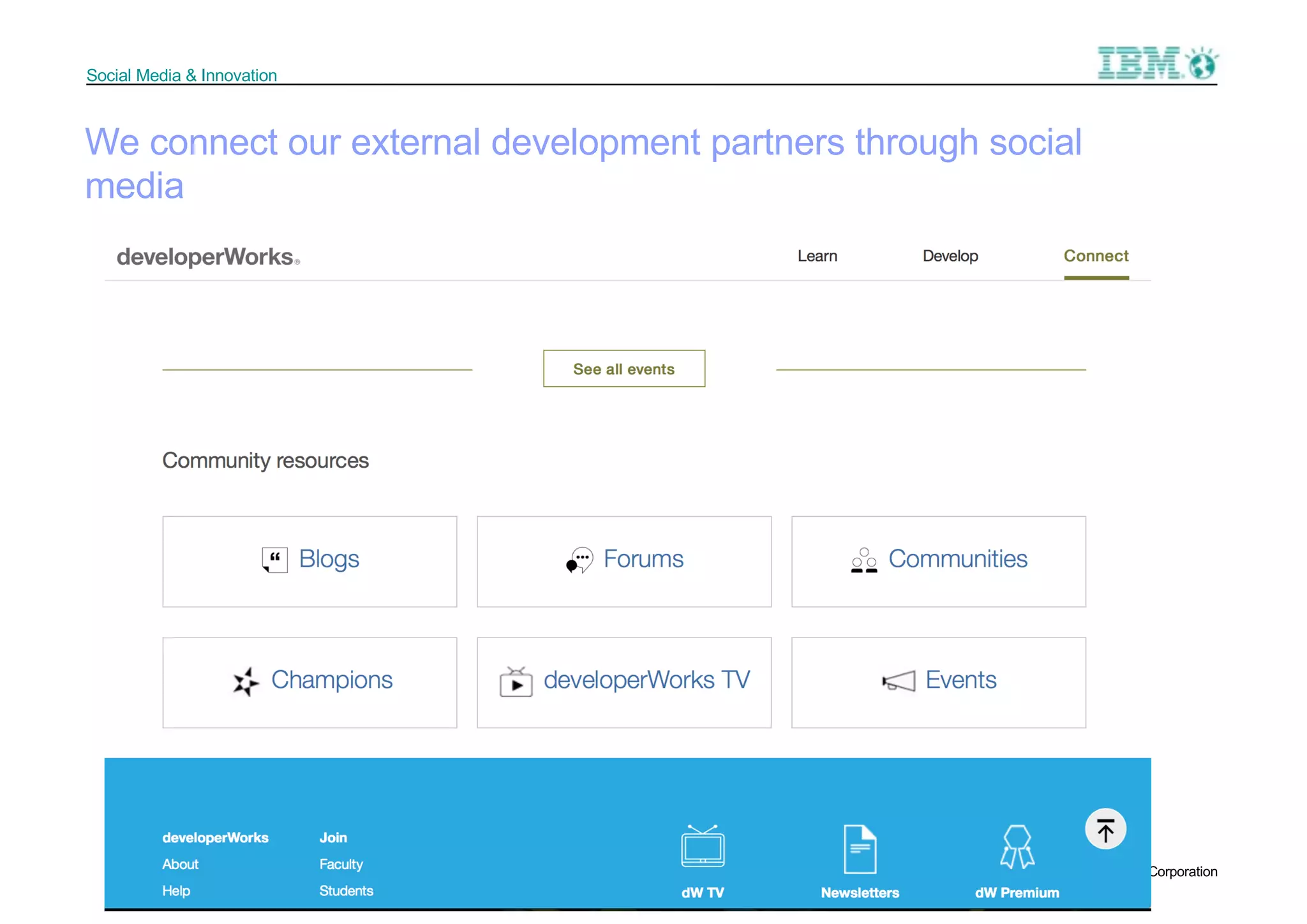The width and height of the screenshot is (1307, 924).
Task: Click the Join footer heading
Action: pyautogui.click(x=333, y=837)
